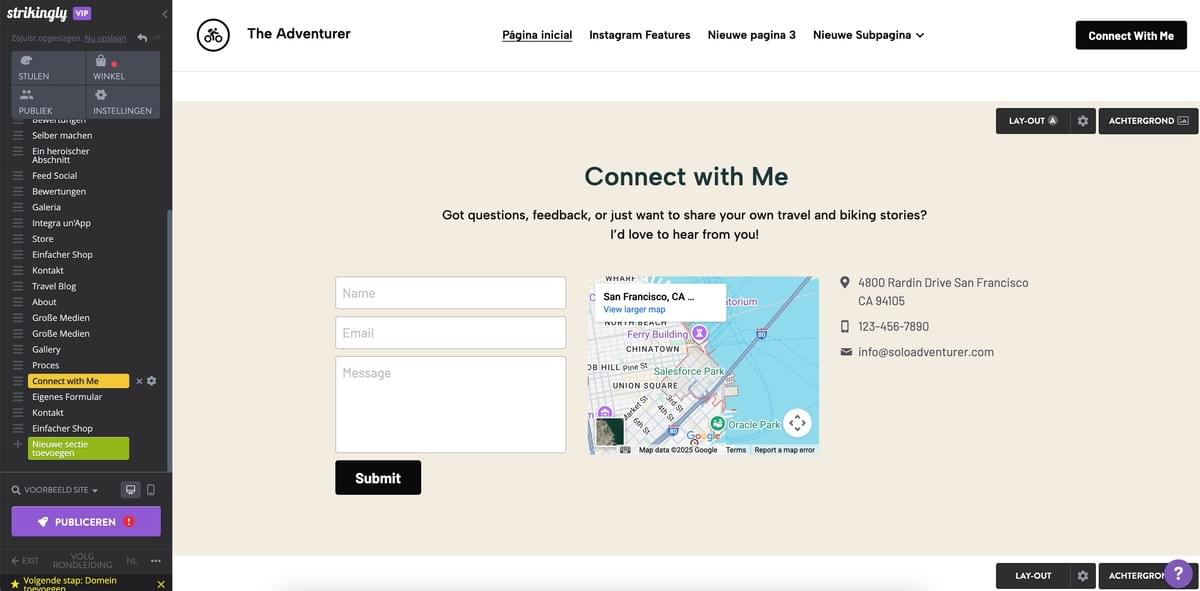Open the purple help question mark
This screenshot has height=591, width=1200.
click(1178, 573)
